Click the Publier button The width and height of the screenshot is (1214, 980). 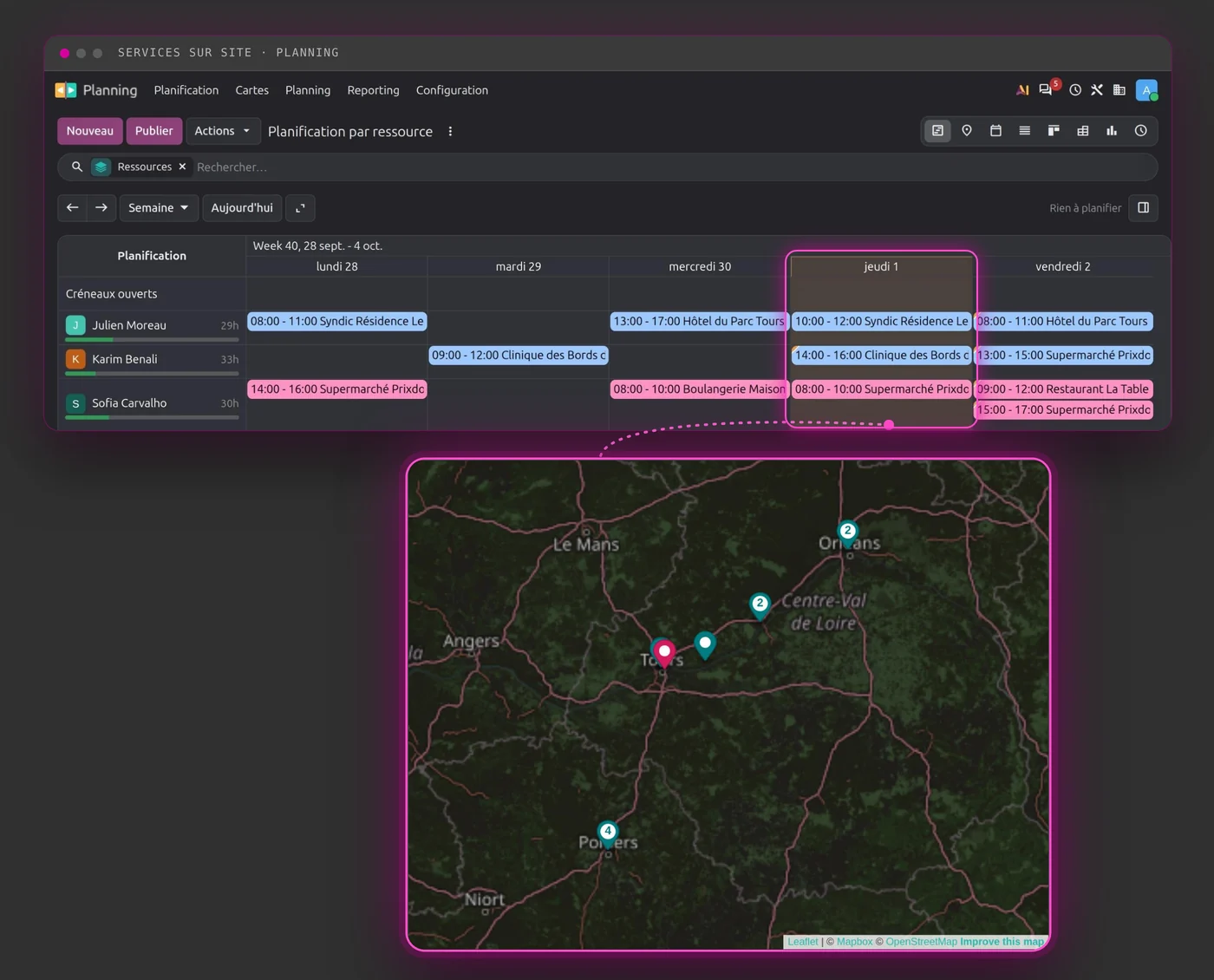click(154, 131)
